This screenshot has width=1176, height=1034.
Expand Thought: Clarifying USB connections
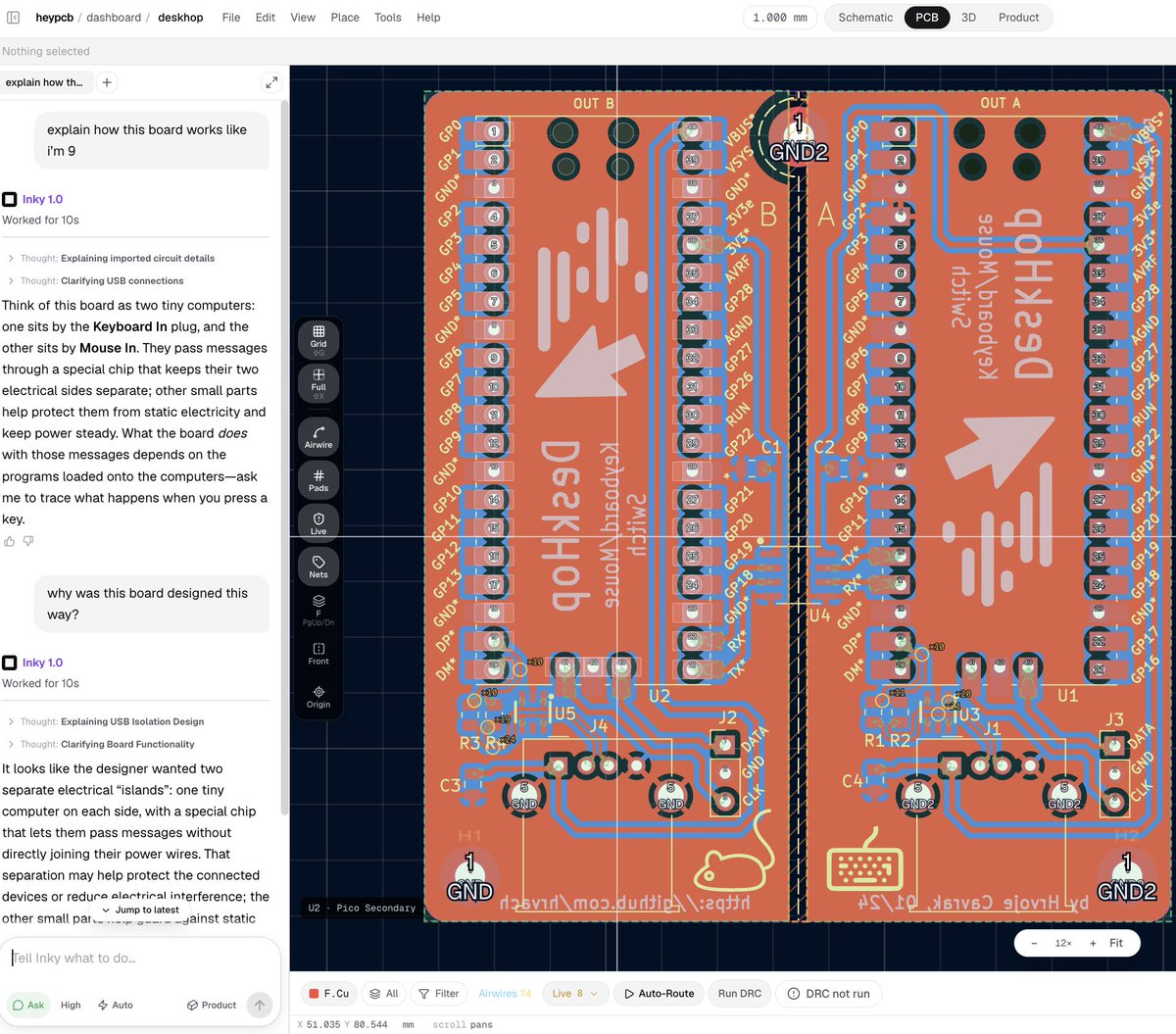96,280
